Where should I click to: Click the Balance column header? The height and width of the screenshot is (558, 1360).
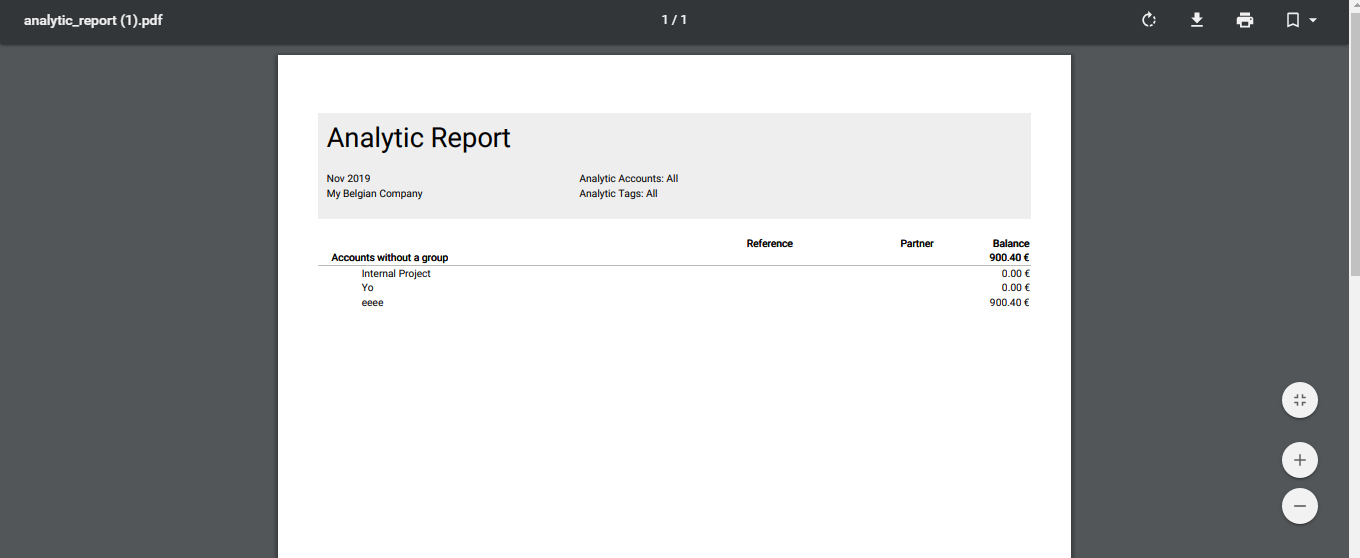1011,244
